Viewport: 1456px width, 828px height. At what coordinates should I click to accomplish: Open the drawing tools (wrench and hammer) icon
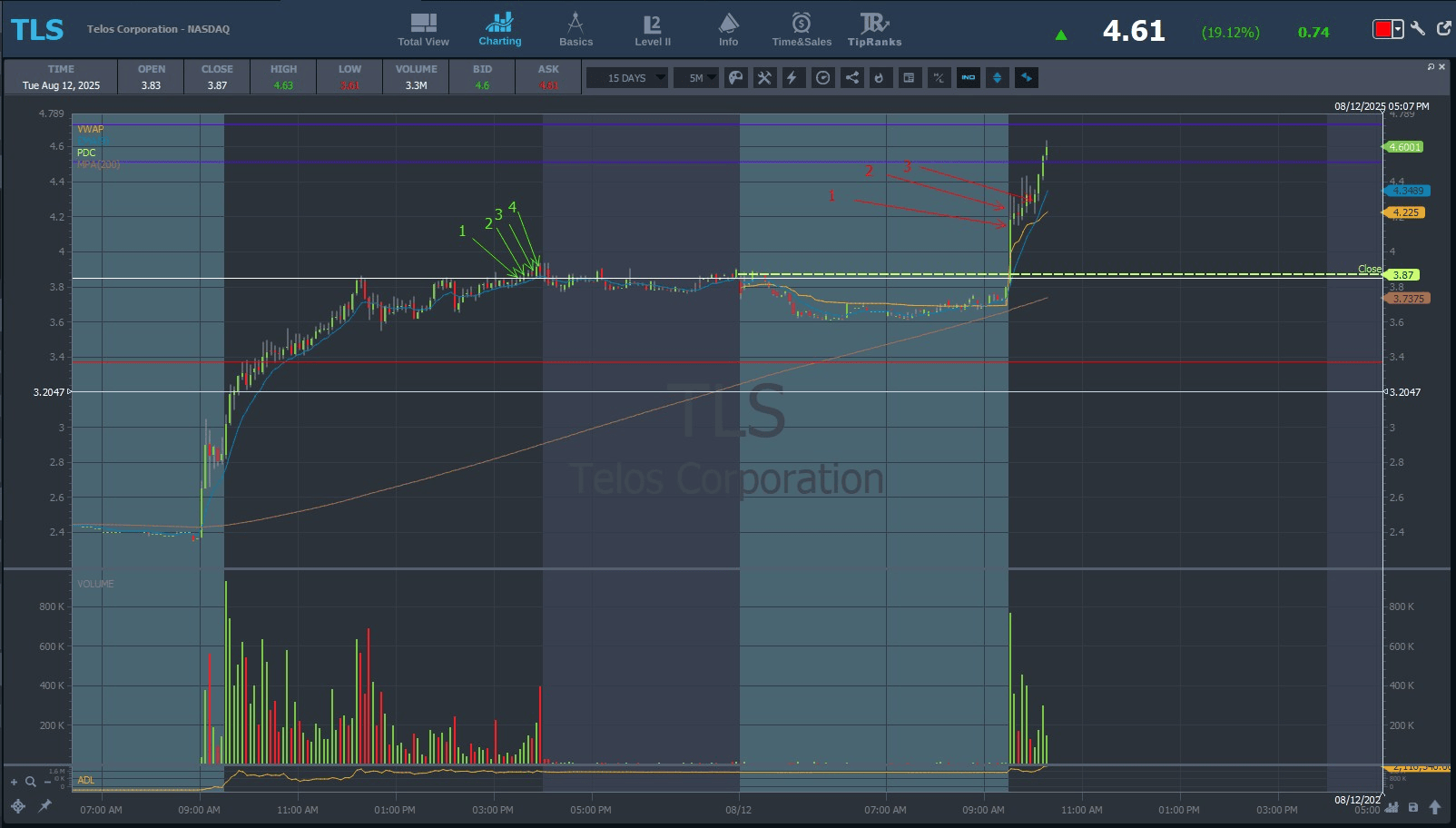tap(765, 78)
